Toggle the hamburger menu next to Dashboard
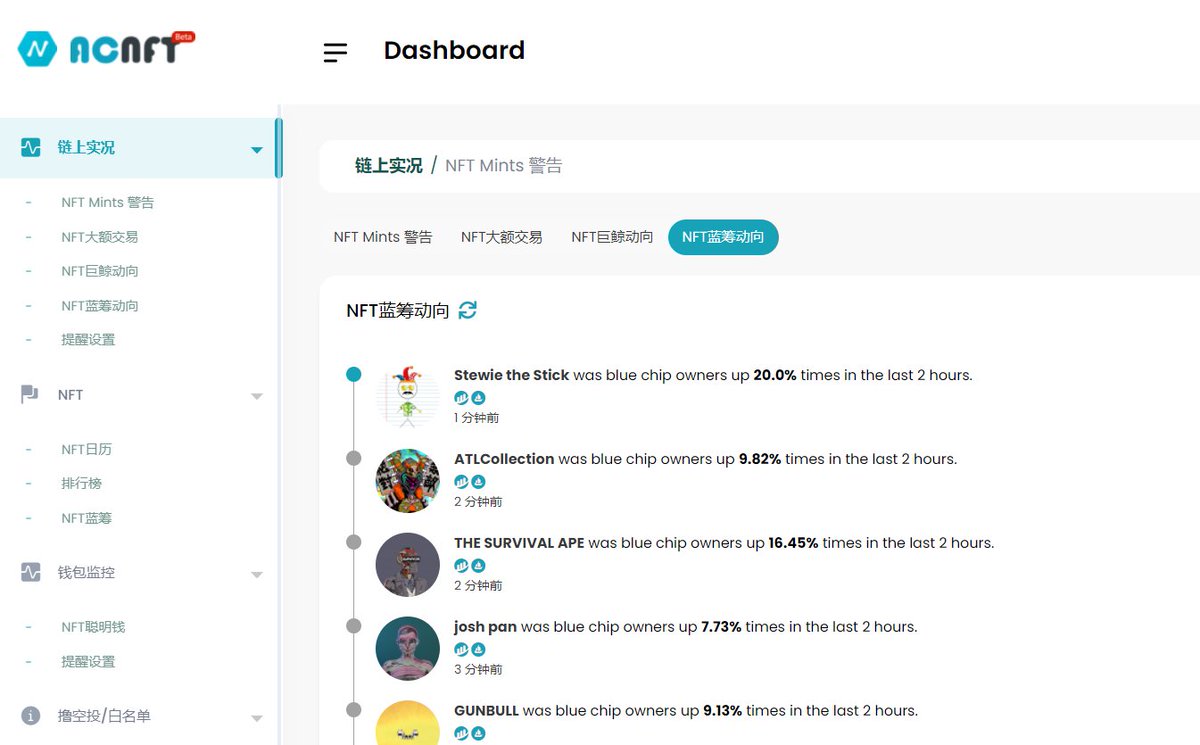 (335, 53)
